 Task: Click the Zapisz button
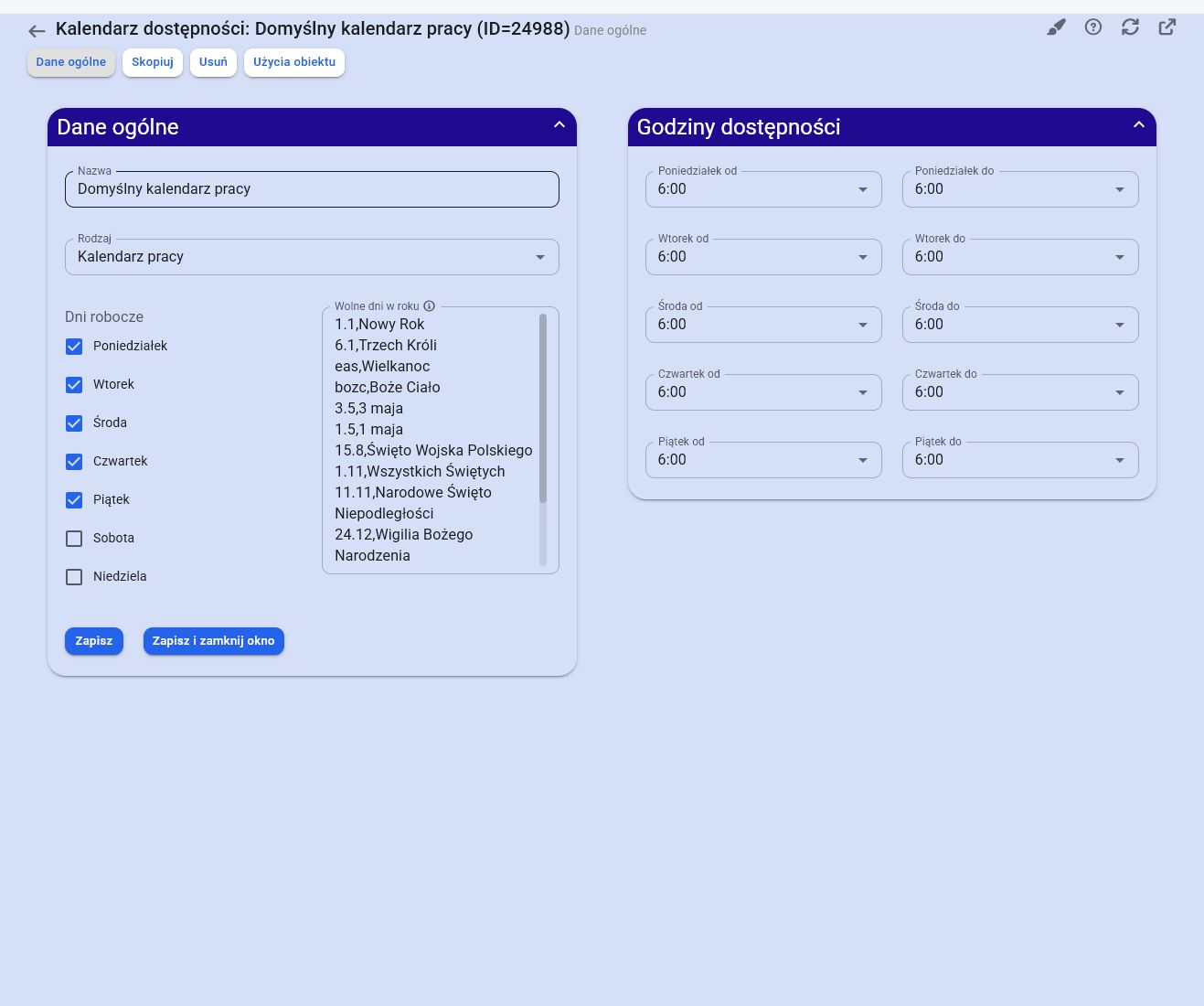click(94, 641)
